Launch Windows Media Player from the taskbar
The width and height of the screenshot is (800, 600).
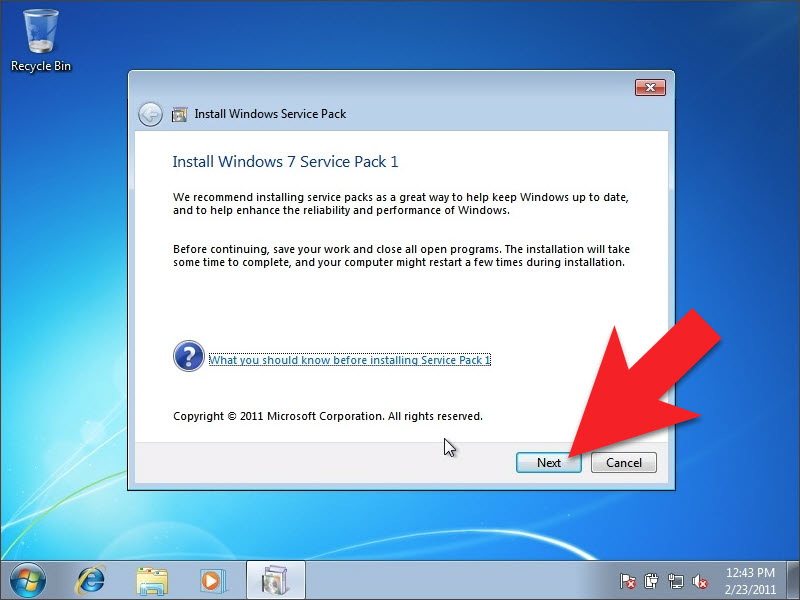coord(211,579)
